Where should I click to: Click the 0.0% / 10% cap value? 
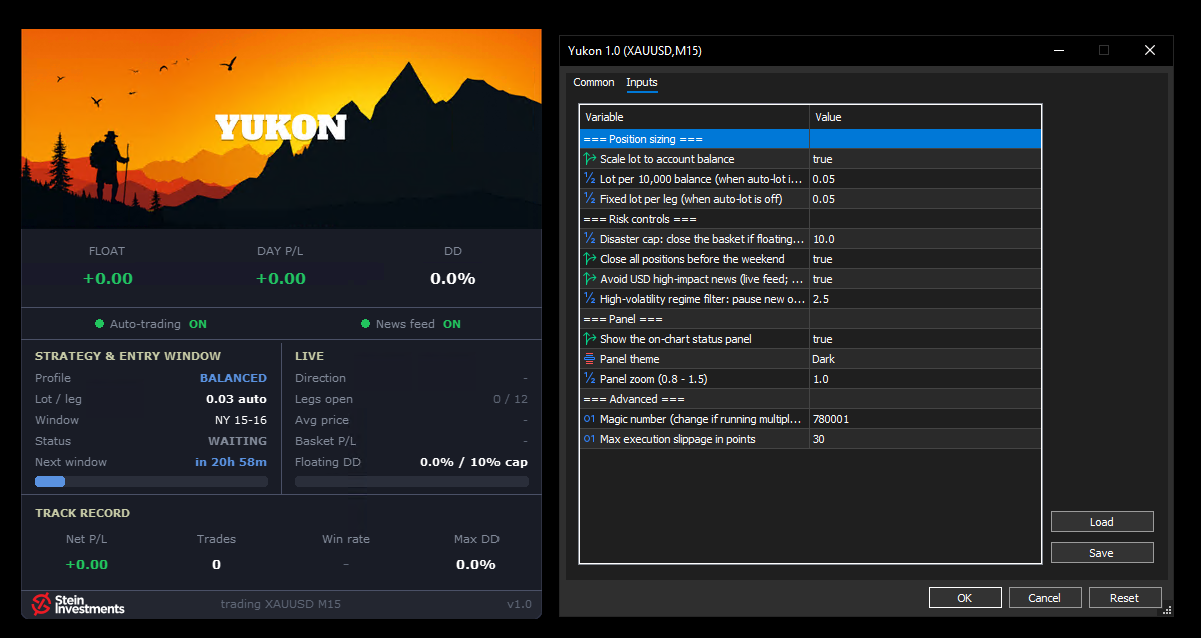point(474,462)
